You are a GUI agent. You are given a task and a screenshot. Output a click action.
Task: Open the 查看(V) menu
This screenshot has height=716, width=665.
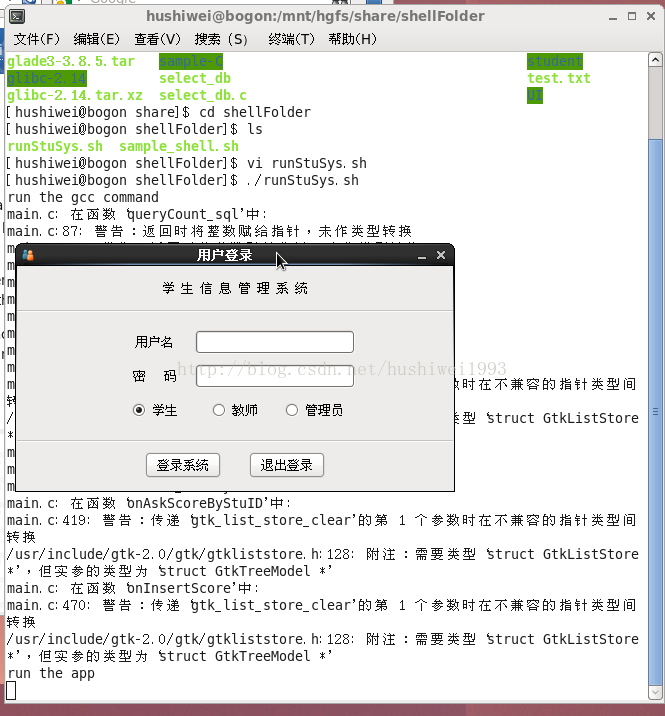tap(157, 39)
